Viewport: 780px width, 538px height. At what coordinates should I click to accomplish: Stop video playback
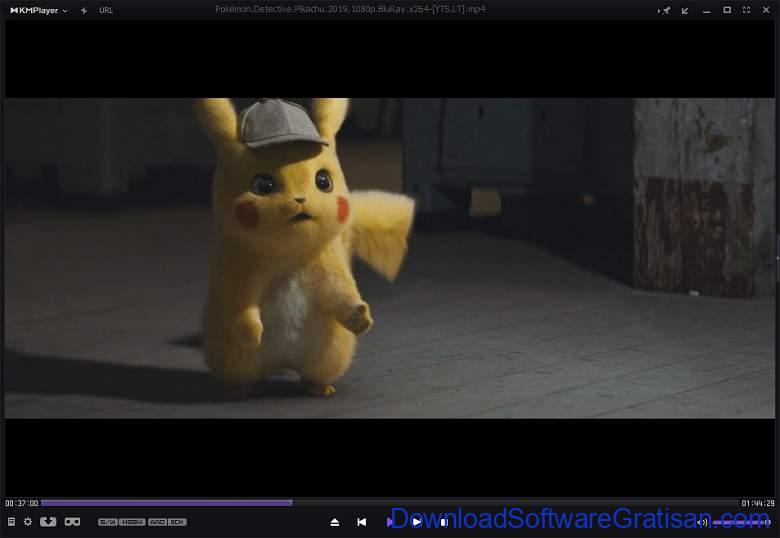point(444,522)
